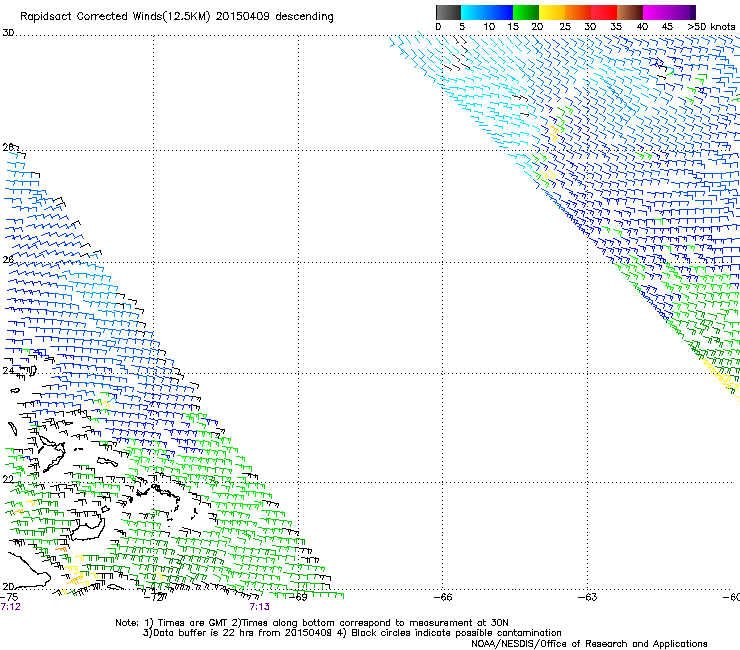Viewport: 740px width, 650px height.
Task: Click the legend label '40'
Action: [642, 27]
